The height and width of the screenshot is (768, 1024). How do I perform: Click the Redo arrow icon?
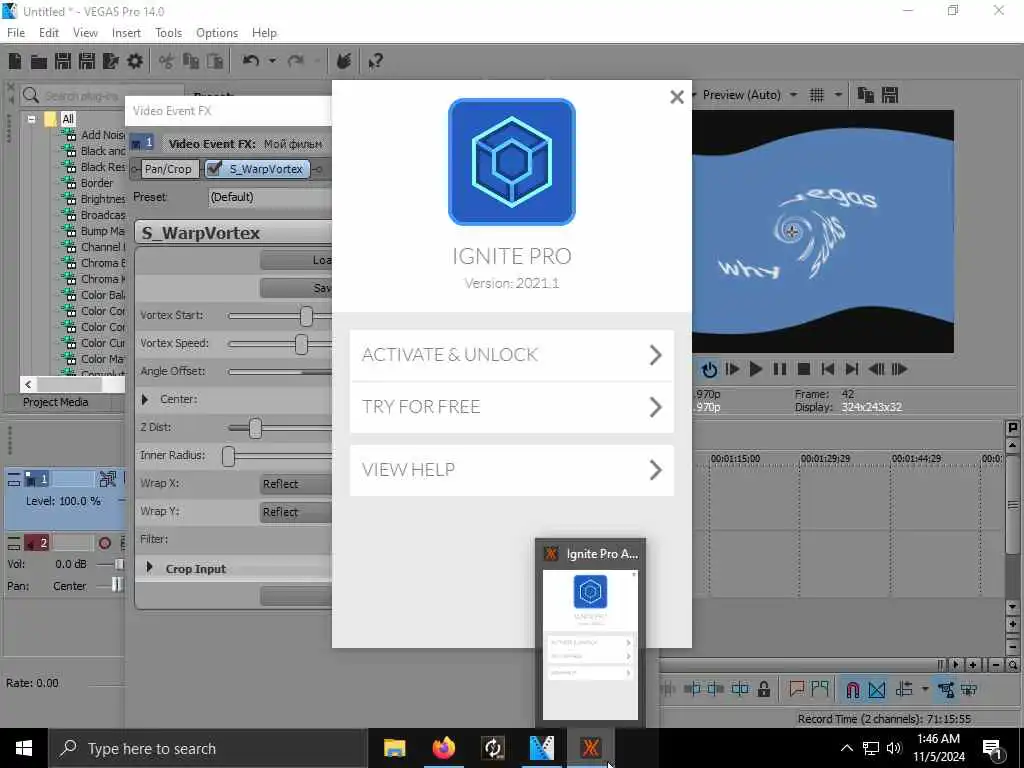pos(296,61)
